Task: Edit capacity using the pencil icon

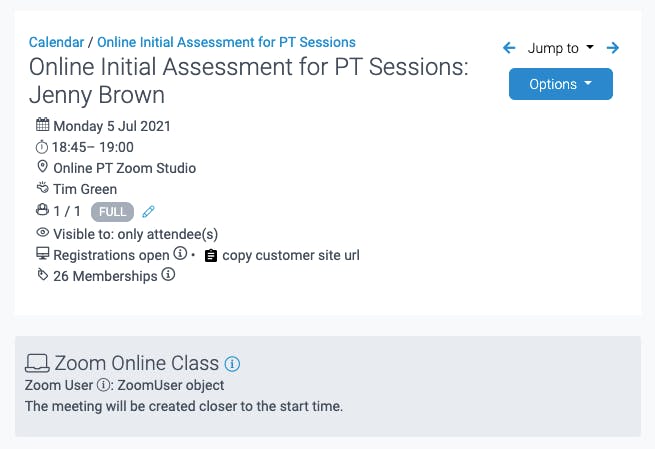Action: click(x=148, y=212)
